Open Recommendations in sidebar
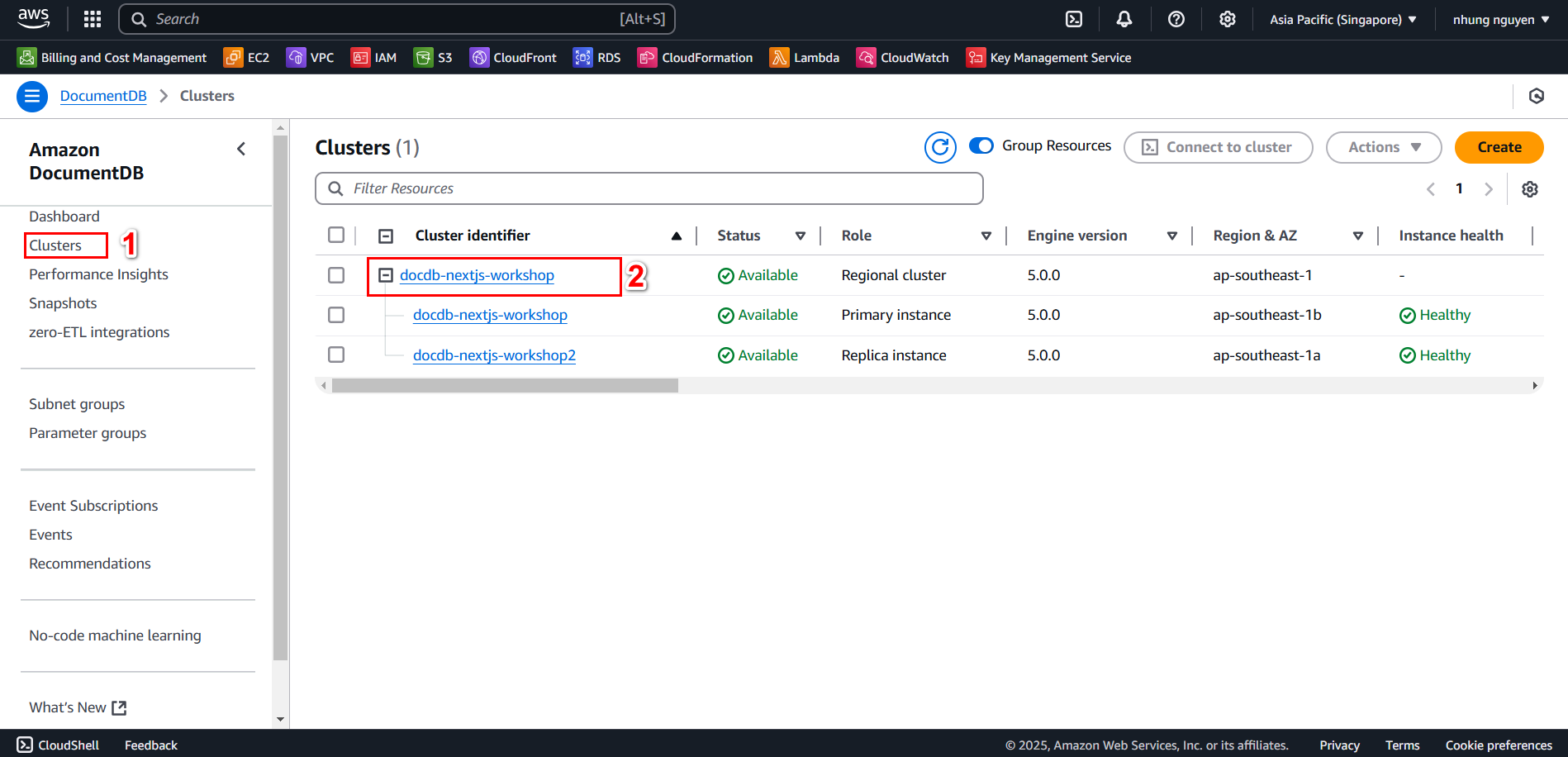Viewport: 1568px width, 757px height. [90, 564]
